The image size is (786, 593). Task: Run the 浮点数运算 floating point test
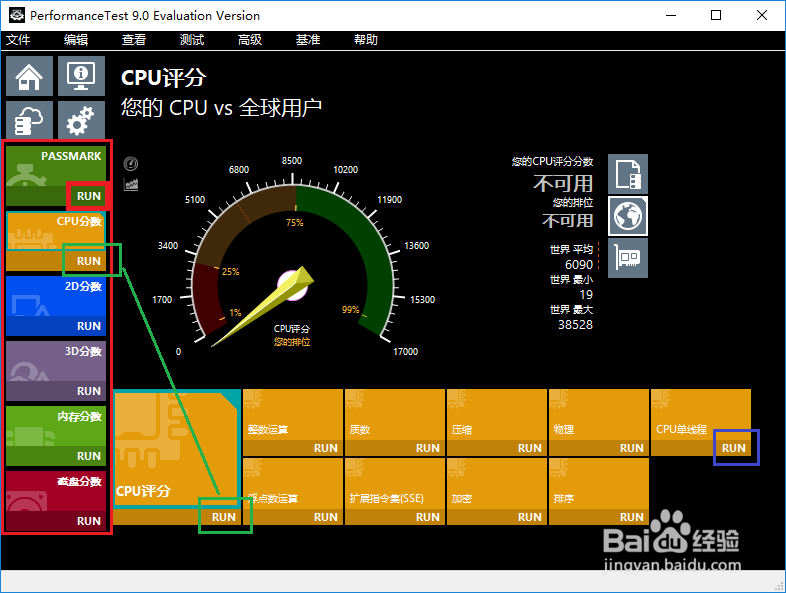pyautogui.click(x=326, y=517)
